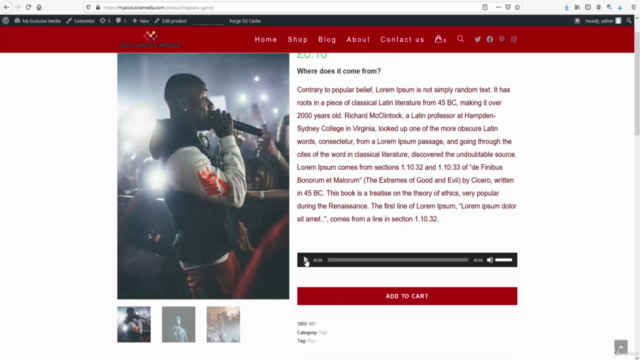Open the New item in the admin bar

[140, 21]
